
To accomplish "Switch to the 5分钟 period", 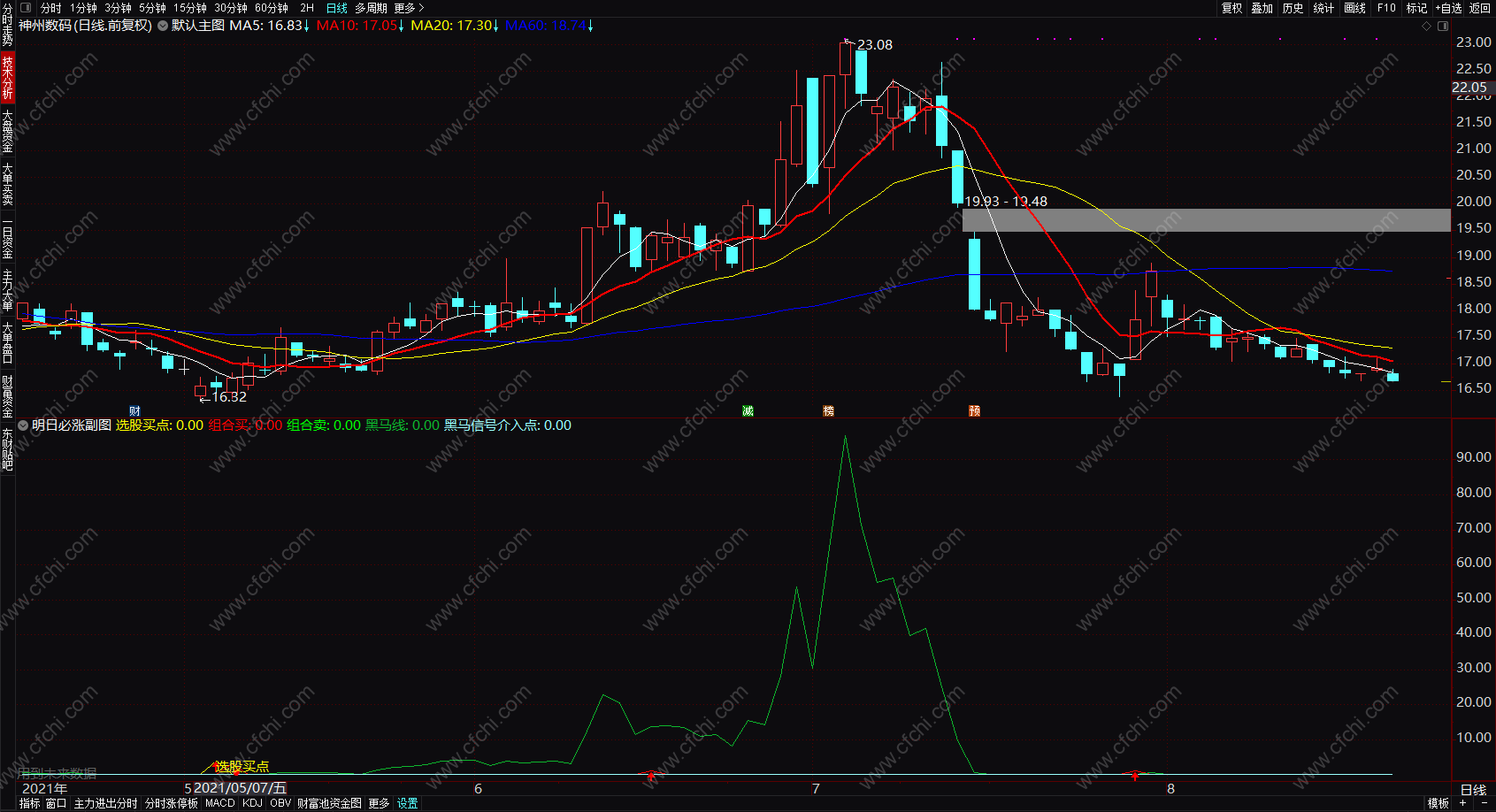I will pos(152,8).
